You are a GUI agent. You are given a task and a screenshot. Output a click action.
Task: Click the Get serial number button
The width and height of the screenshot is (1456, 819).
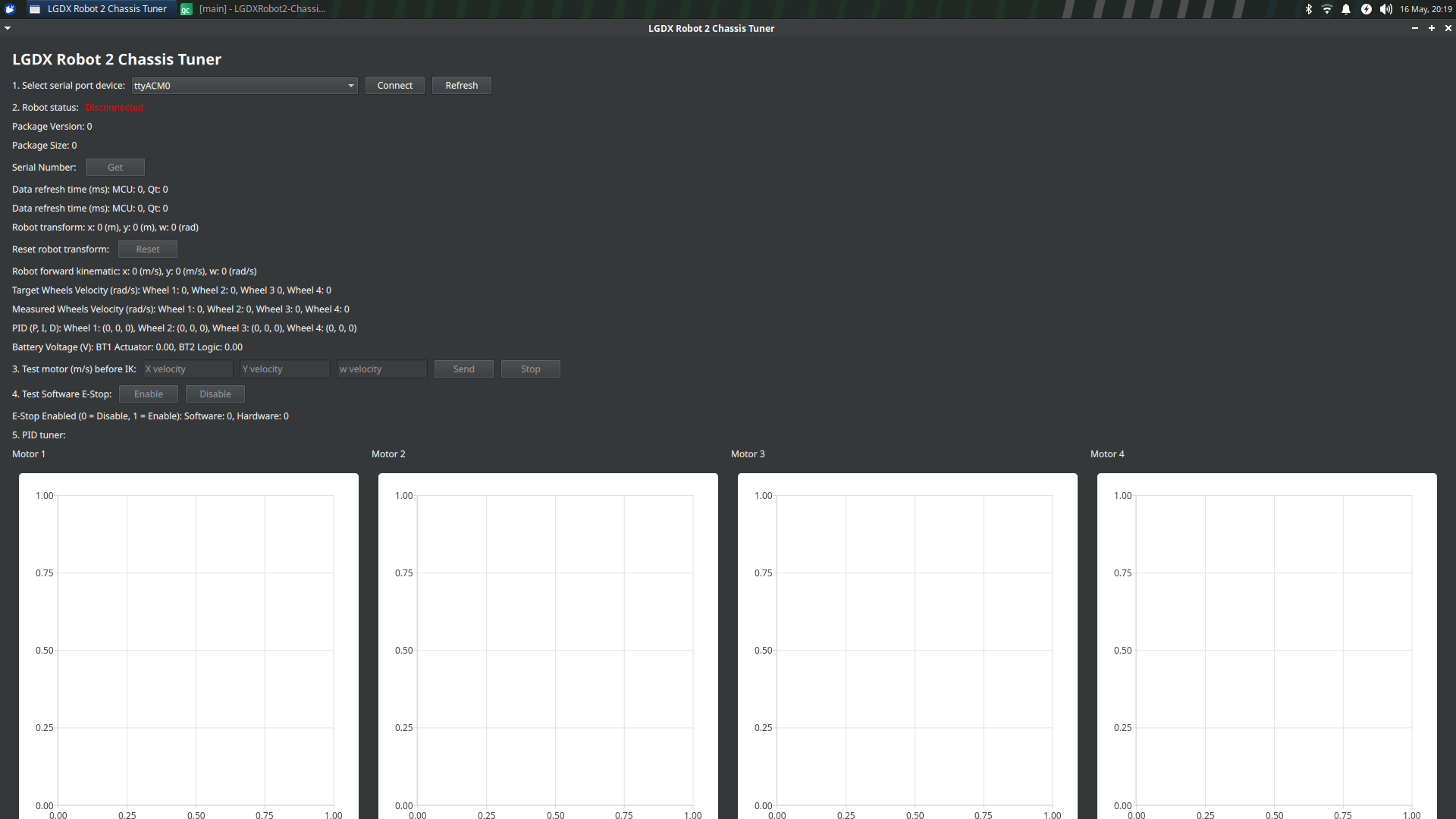tap(115, 168)
